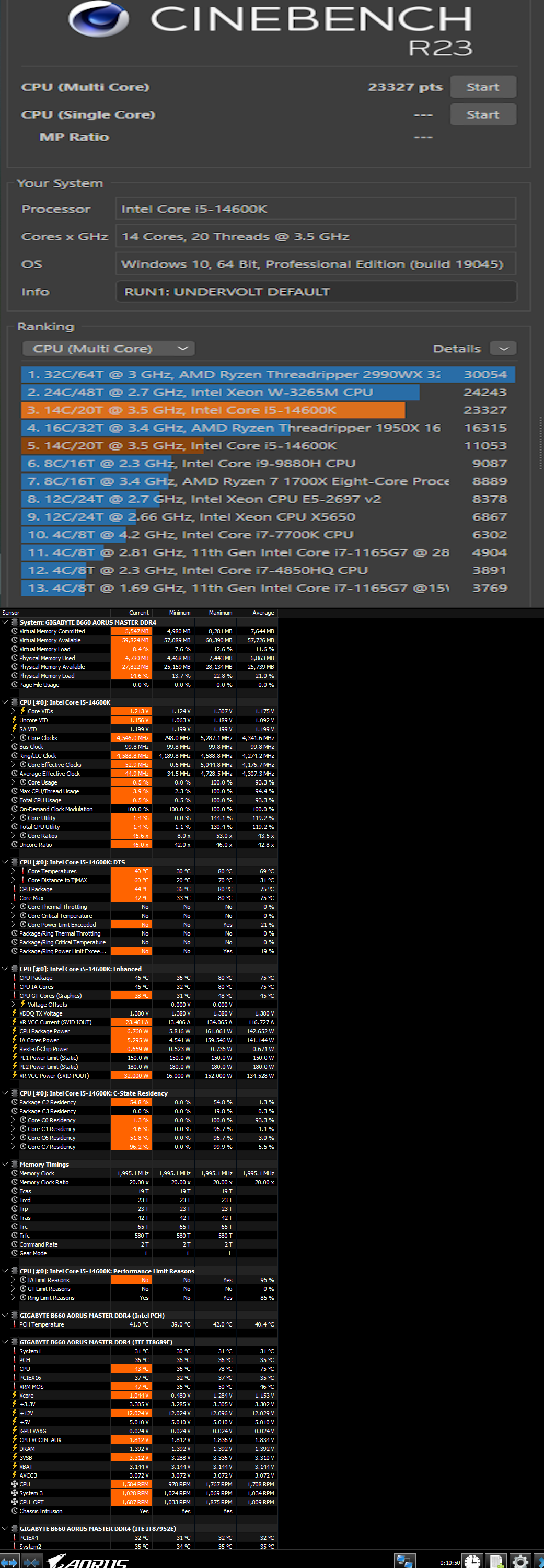
Task: Click the icon beside Uncore Ratio
Action: [x=15, y=844]
